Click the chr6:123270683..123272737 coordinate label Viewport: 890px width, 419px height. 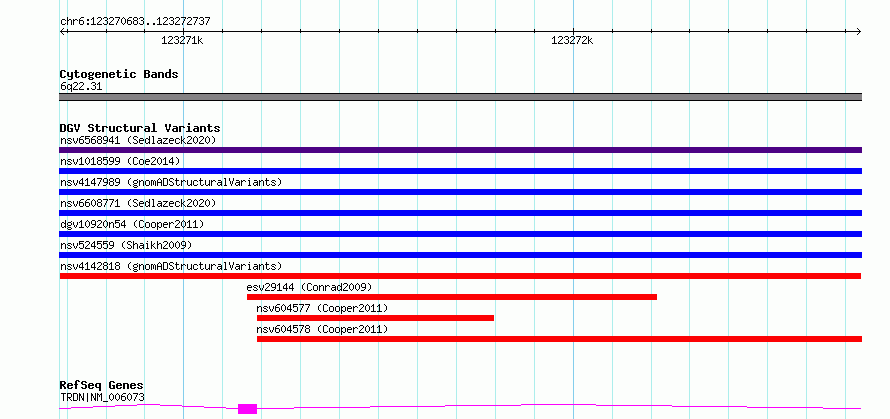coord(135,22)
